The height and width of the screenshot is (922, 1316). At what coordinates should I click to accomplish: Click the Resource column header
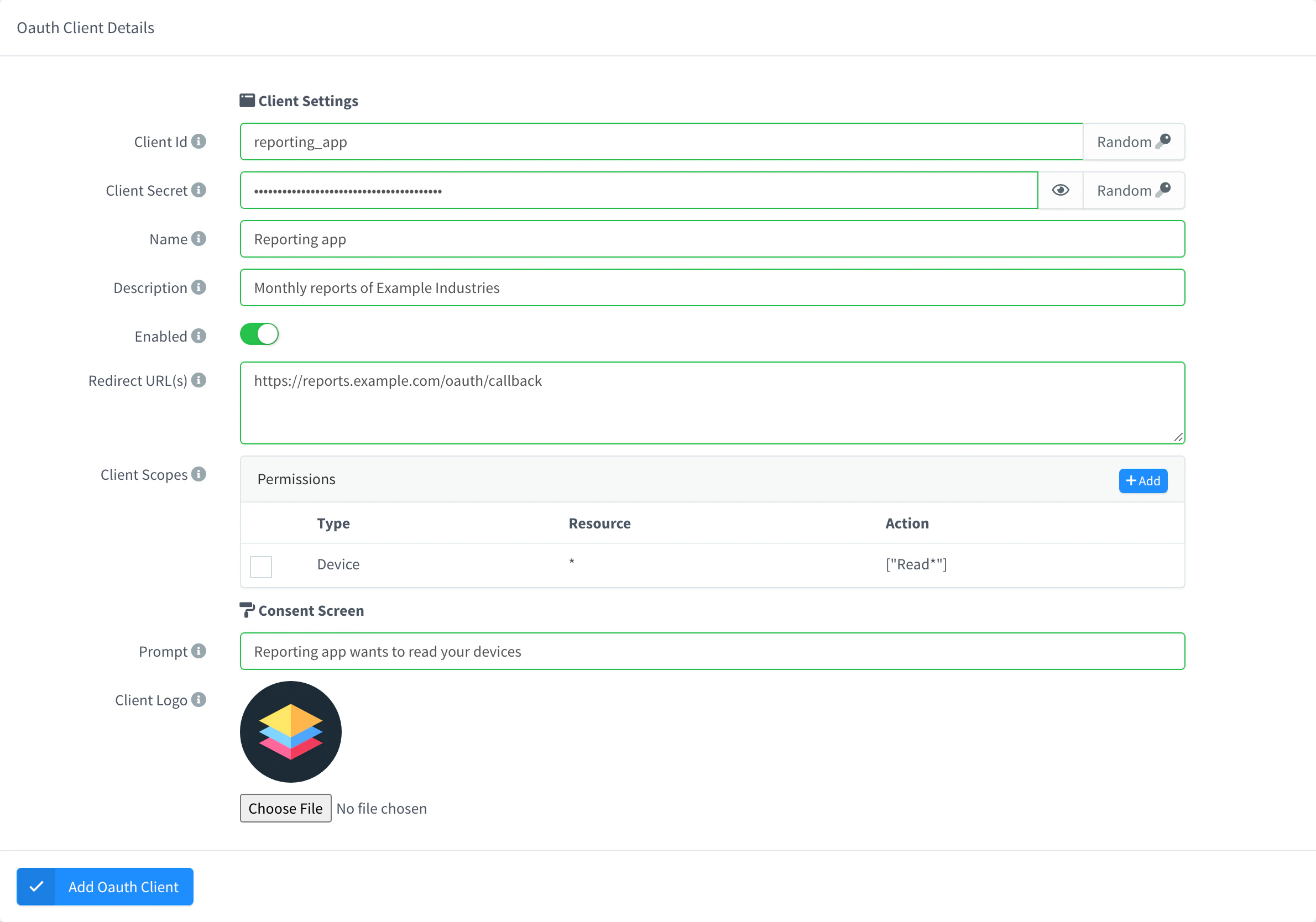pos(599,523)
